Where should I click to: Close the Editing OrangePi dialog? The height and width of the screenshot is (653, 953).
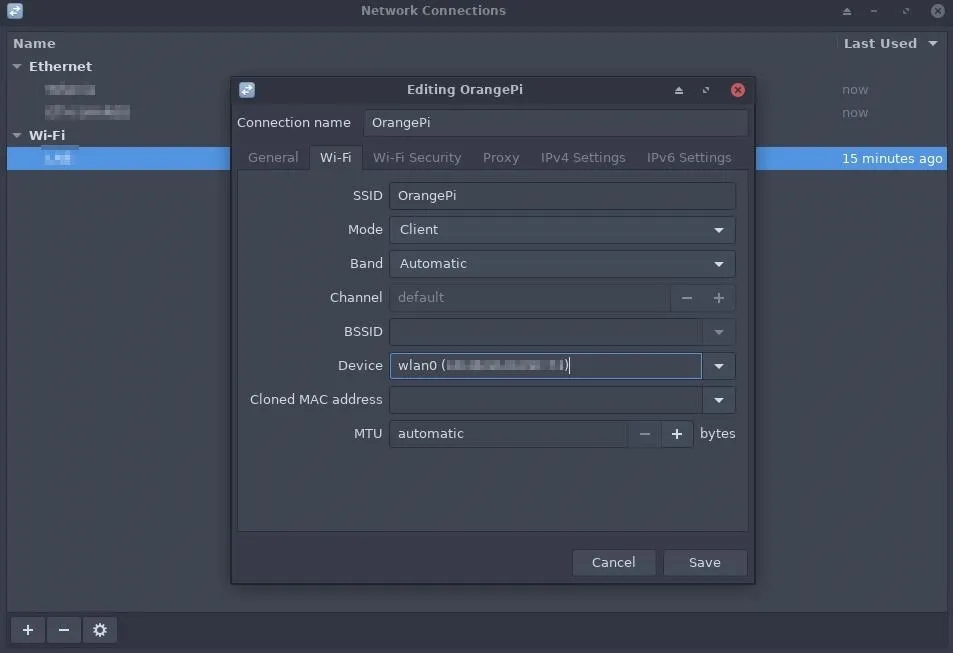coord(737,90)
